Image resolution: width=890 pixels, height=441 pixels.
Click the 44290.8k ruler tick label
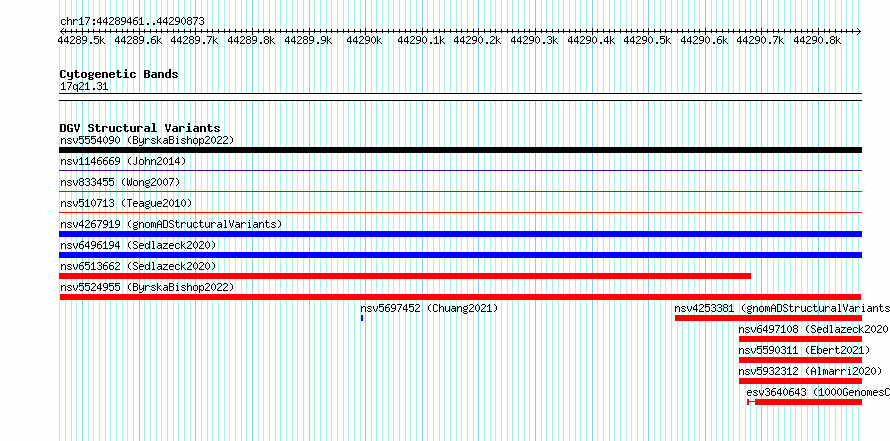(x=817, y=40)
